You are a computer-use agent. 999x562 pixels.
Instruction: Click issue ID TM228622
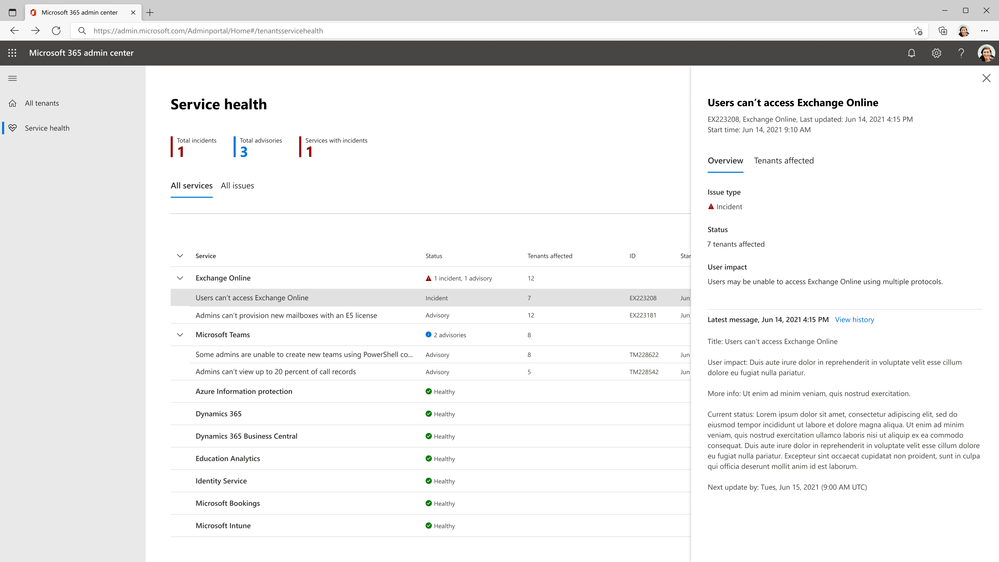[643, 355]
